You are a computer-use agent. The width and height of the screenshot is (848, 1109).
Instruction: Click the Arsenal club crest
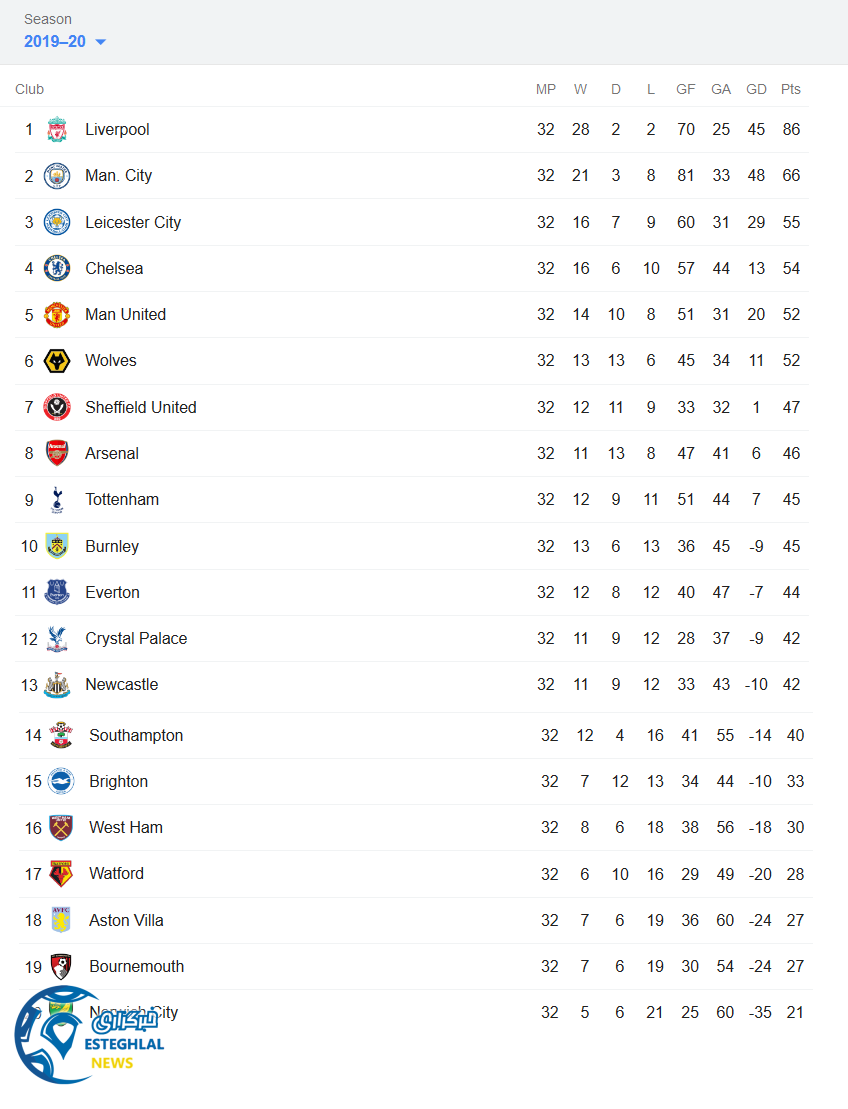(57, 454)
